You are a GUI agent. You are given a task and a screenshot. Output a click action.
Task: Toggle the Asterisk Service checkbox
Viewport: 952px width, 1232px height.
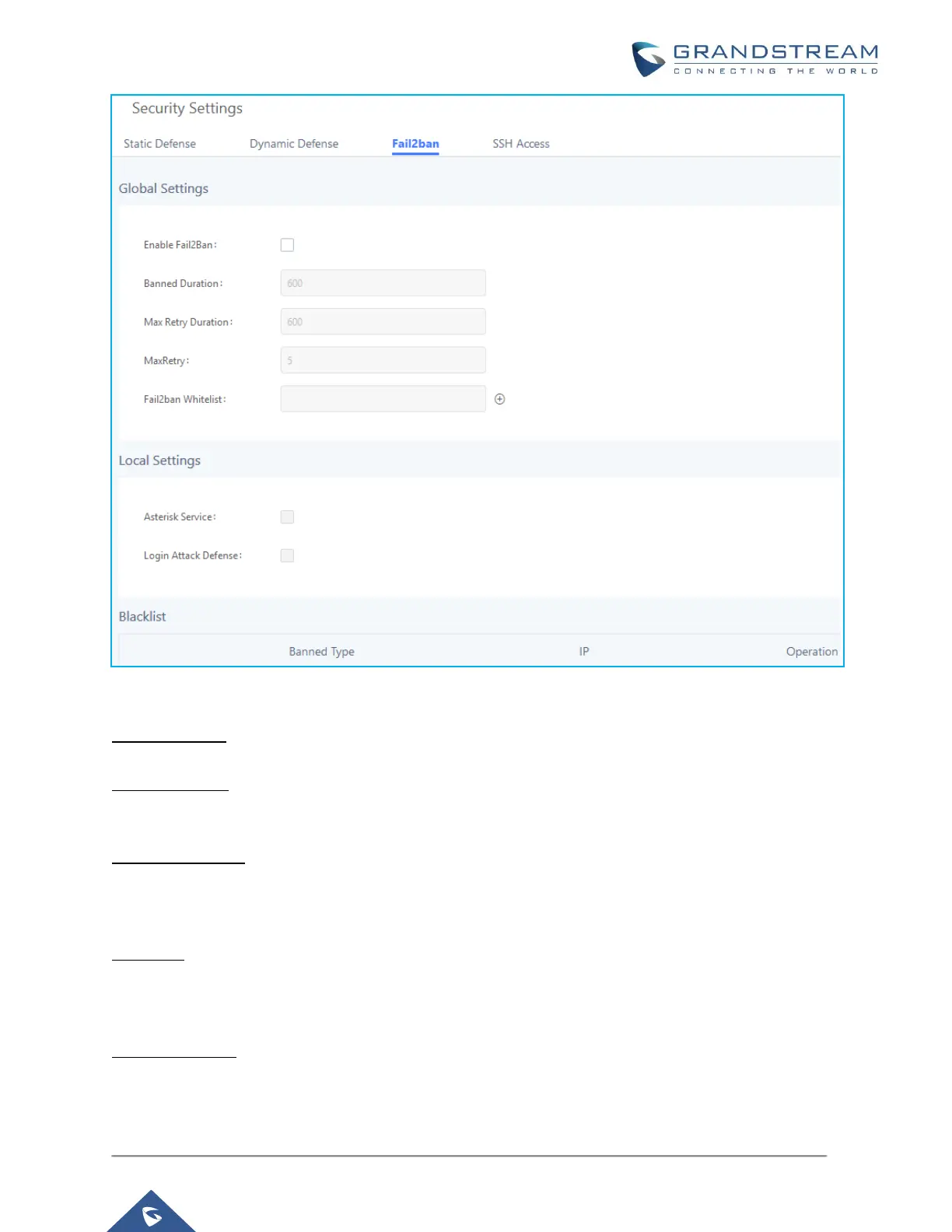tap(287, 517)
